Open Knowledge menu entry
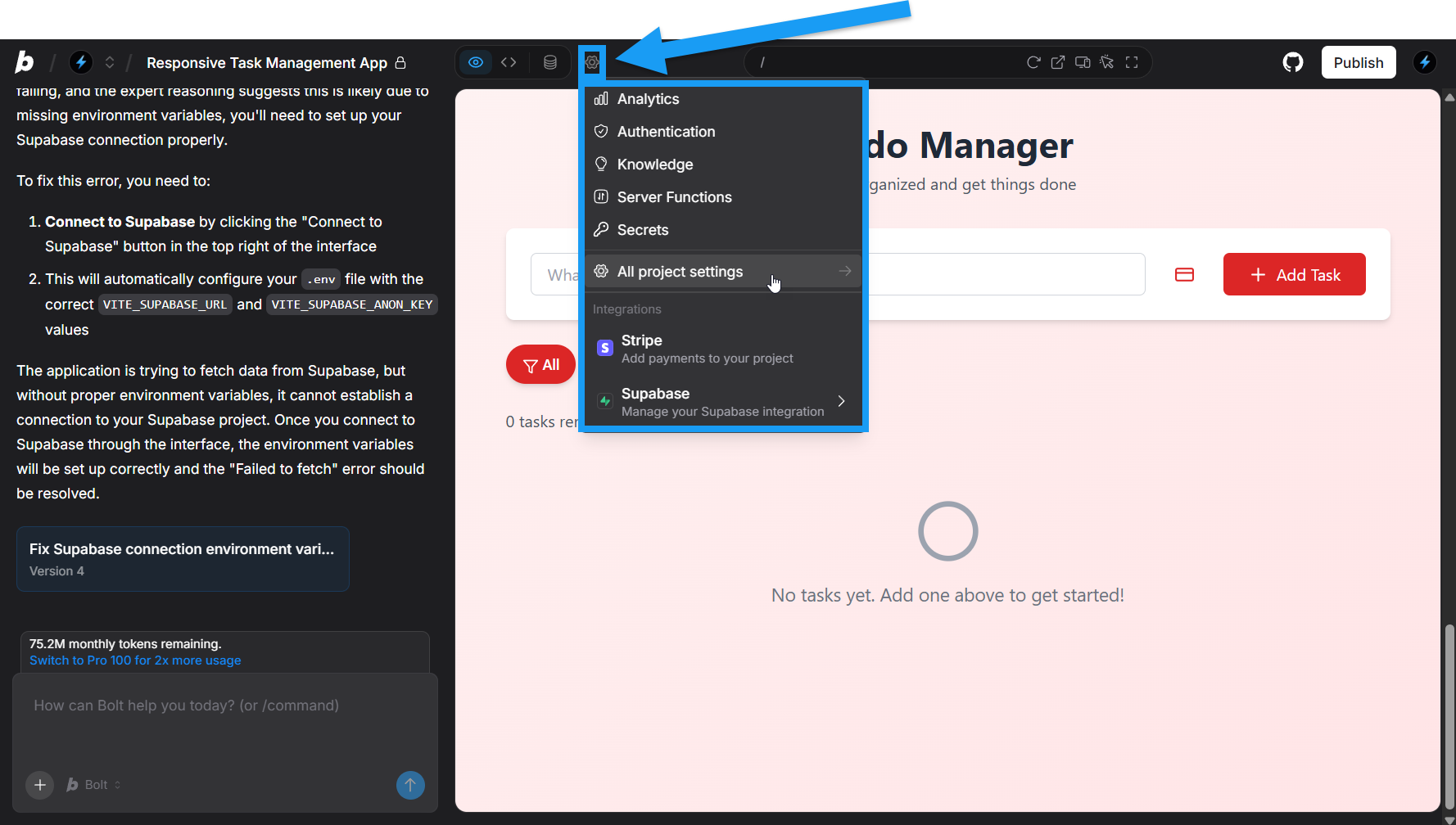 click(x=723, y=165)
